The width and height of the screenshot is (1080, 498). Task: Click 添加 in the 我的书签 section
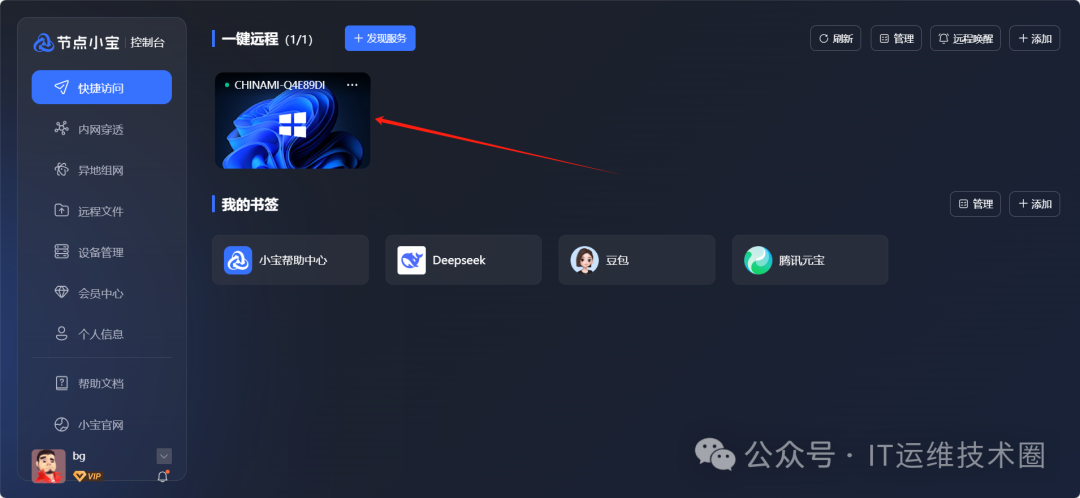tap(1035, 204)
